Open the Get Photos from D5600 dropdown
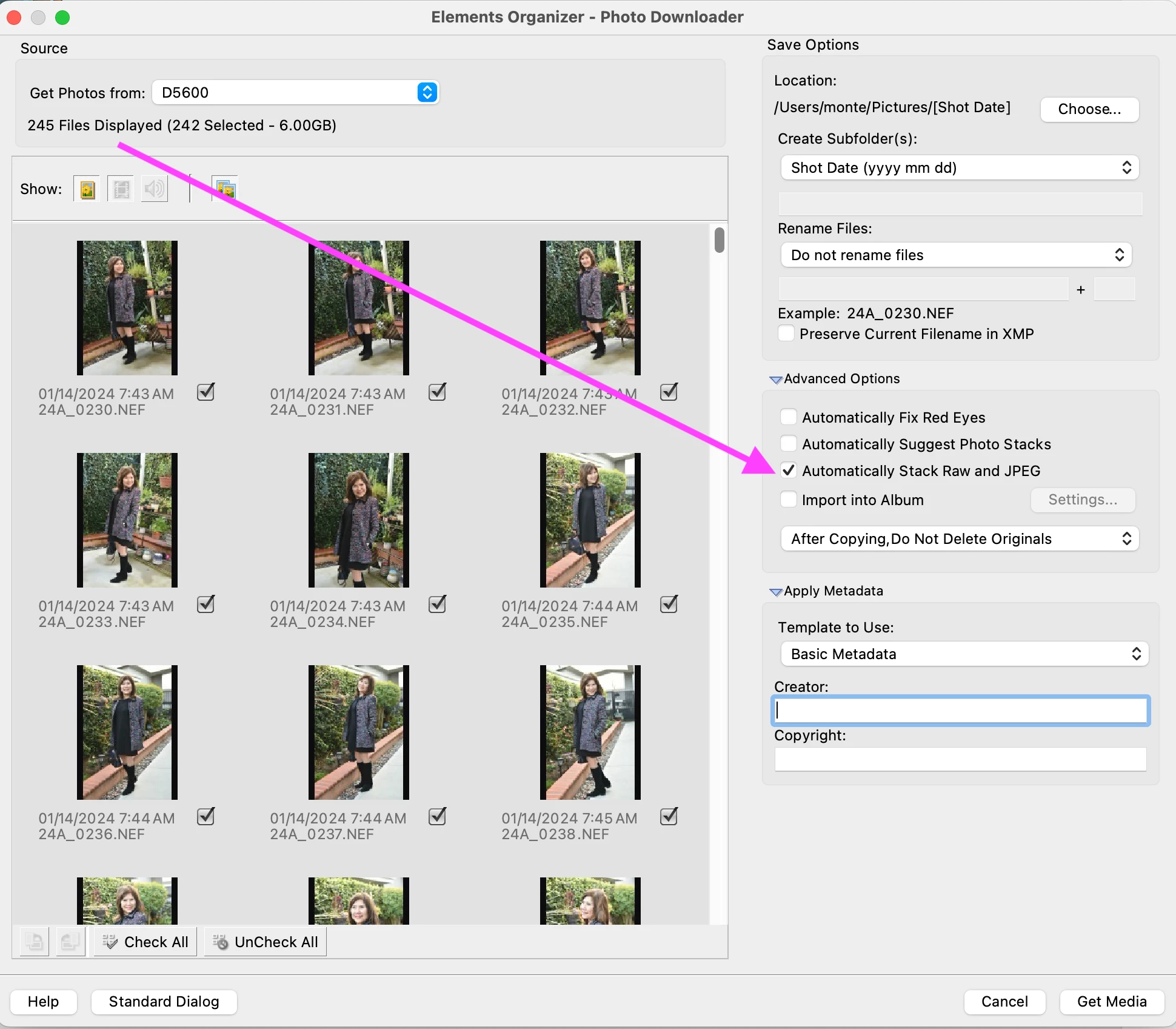 tap(295, 93)
